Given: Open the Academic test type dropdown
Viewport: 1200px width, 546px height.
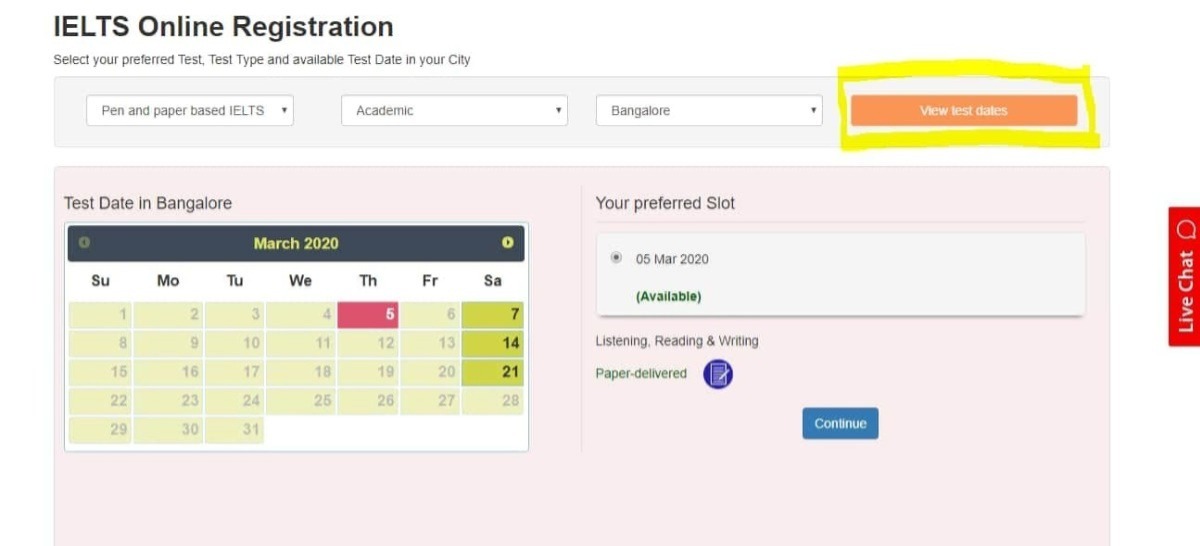Looking at the screenshot, I should (x=454, y=111).
